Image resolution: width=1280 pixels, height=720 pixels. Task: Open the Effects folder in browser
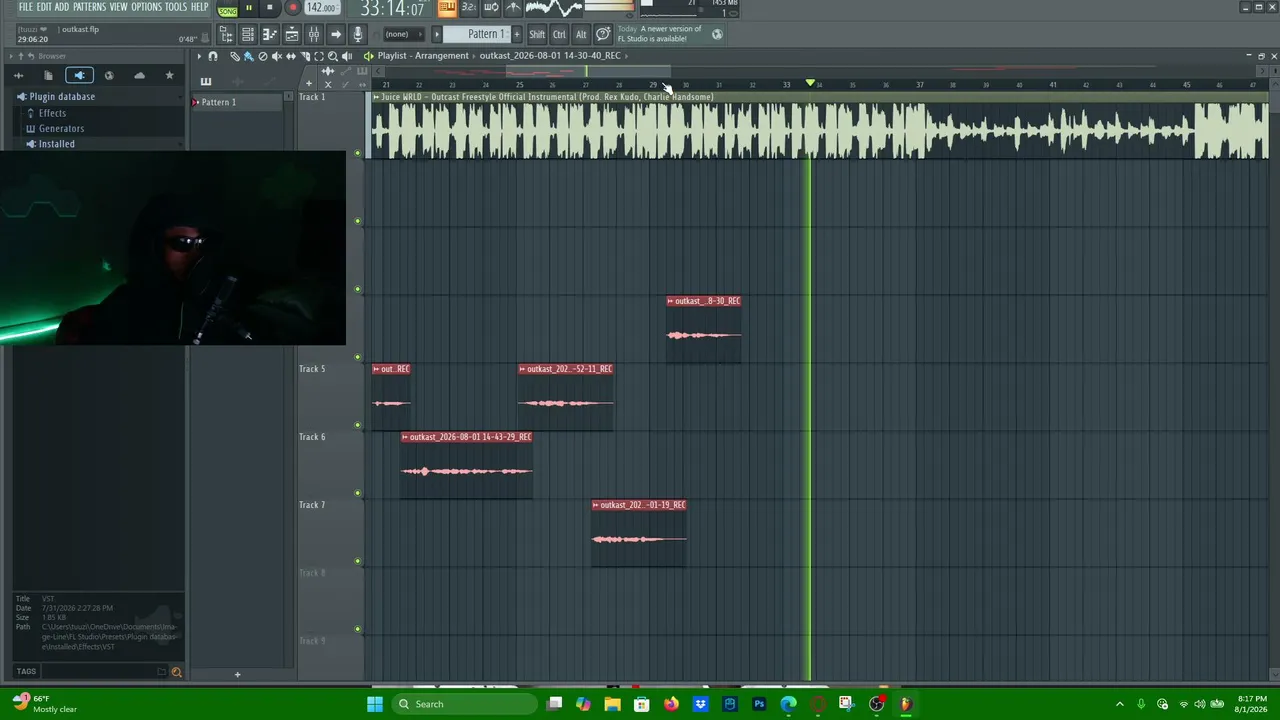[x=52, y=113]
